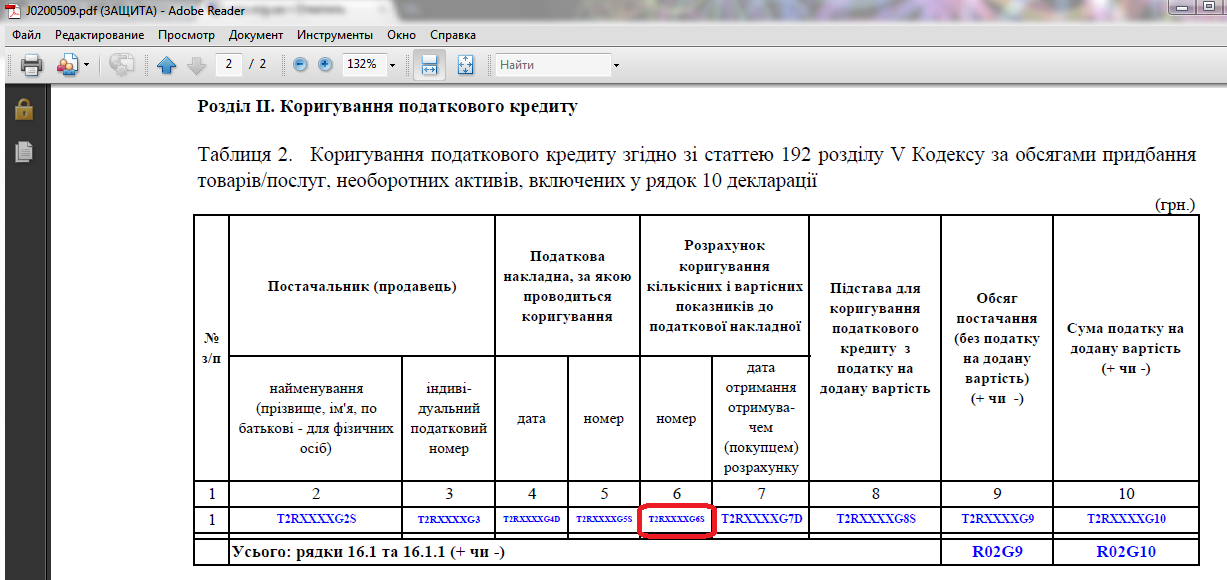Screen dimensions: 1227x580
Task: Show the Pages thumbnails side panel
Action: coord(24,152)
